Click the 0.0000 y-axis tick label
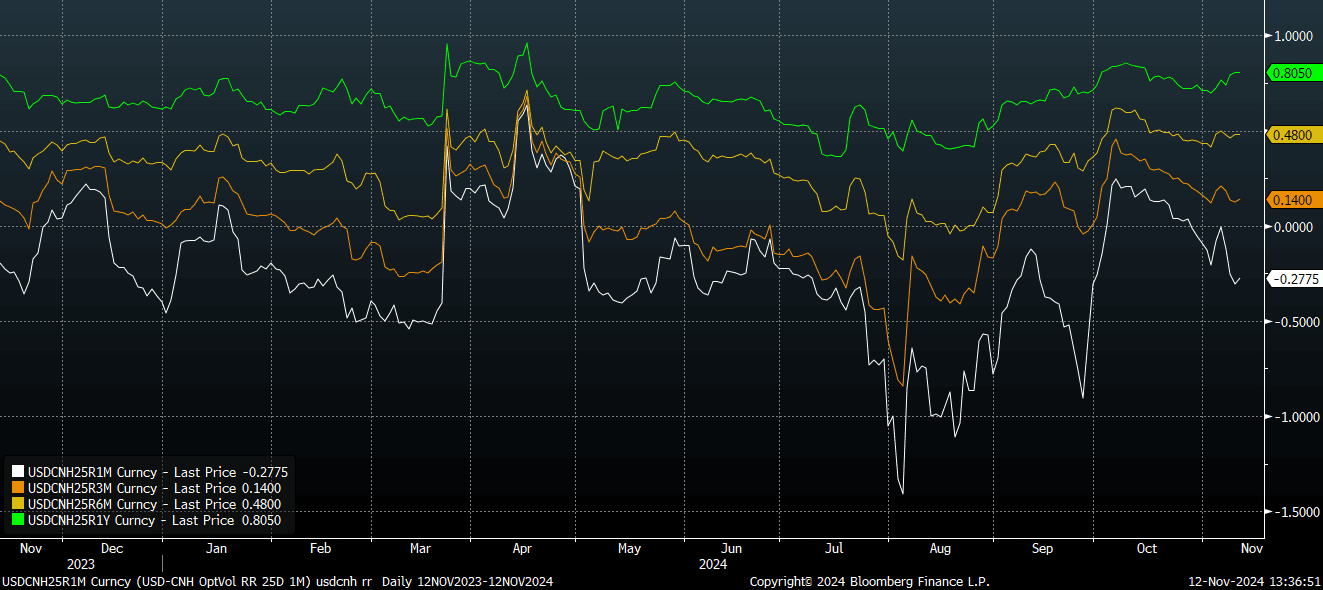The image size is (1323, 590). [1292, 227]
